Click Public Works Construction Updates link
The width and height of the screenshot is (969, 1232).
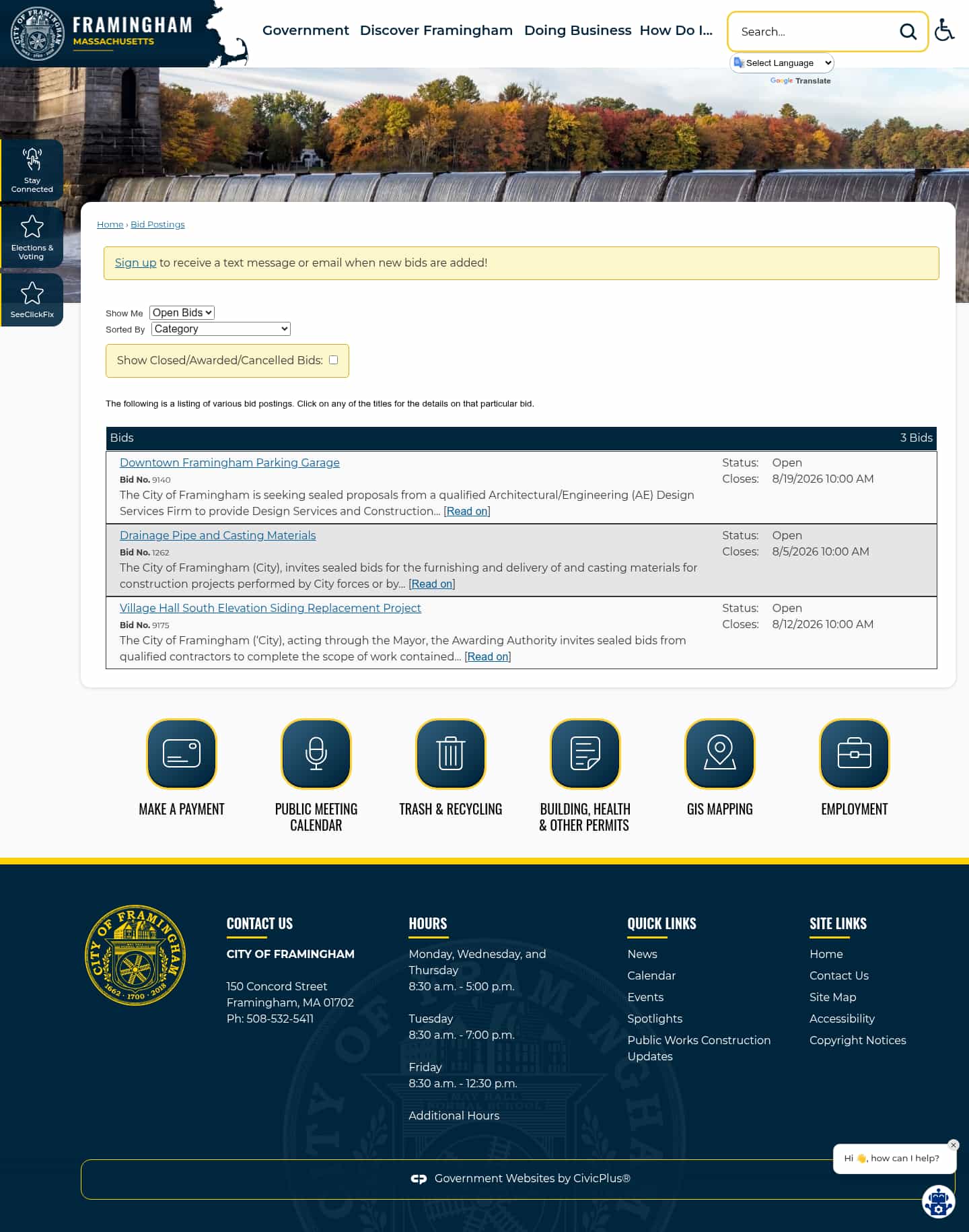pyautogui.click(x=699, y=1048)
